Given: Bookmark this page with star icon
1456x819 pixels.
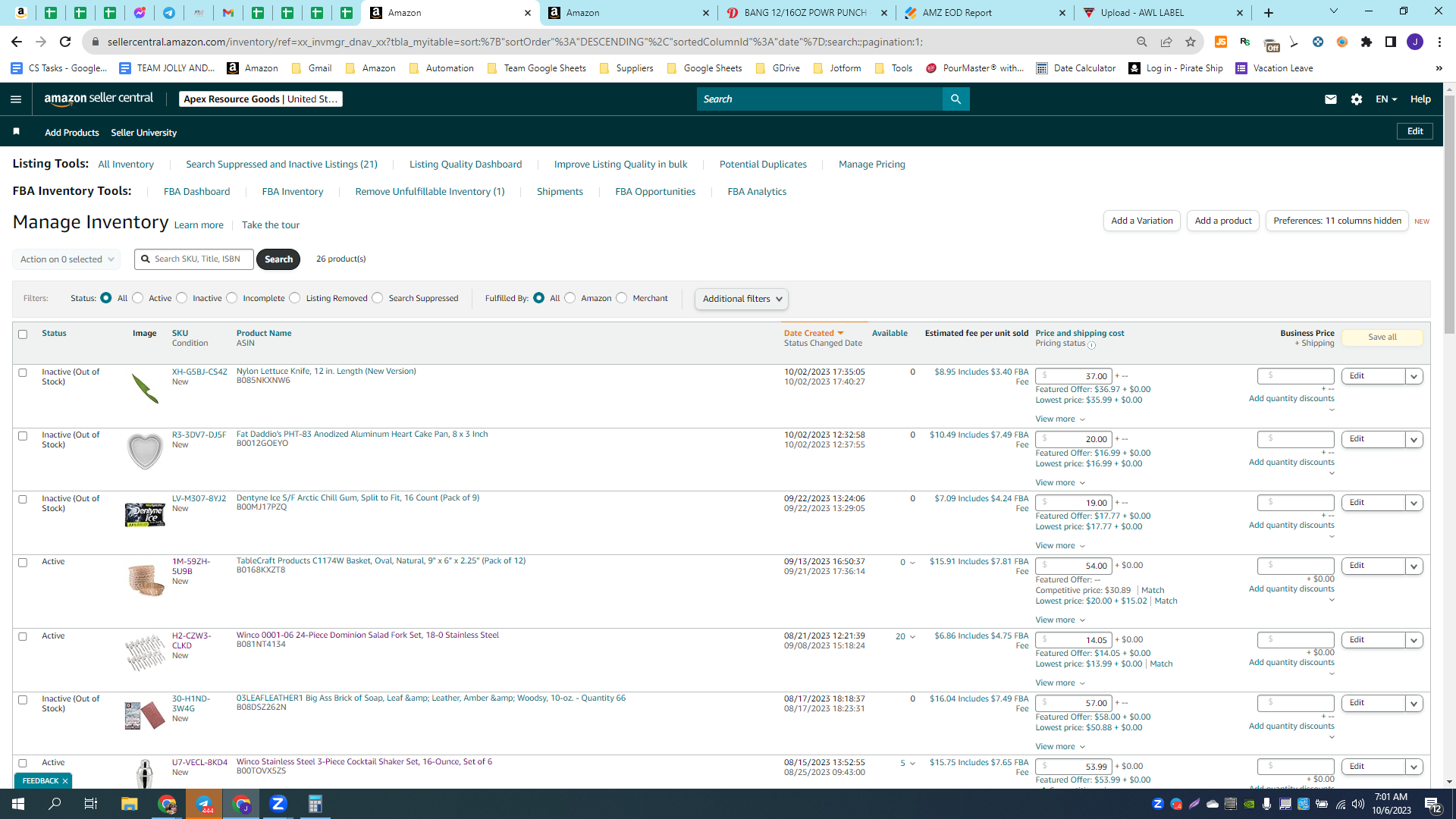Looking at the screenshot, I should 1191,42.
